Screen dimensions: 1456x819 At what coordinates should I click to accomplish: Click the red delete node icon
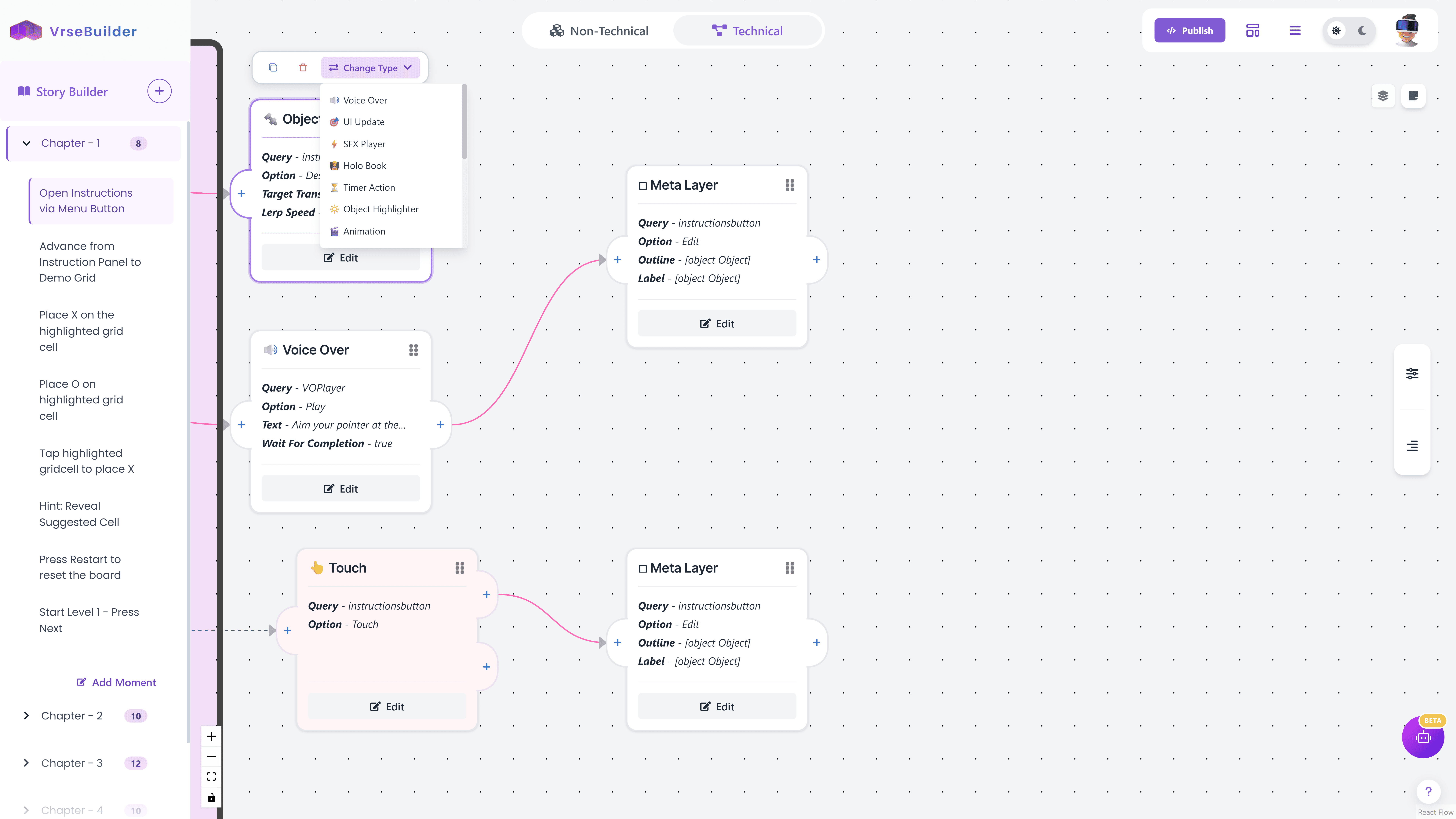pyautogui.click(x=303, y=68)
